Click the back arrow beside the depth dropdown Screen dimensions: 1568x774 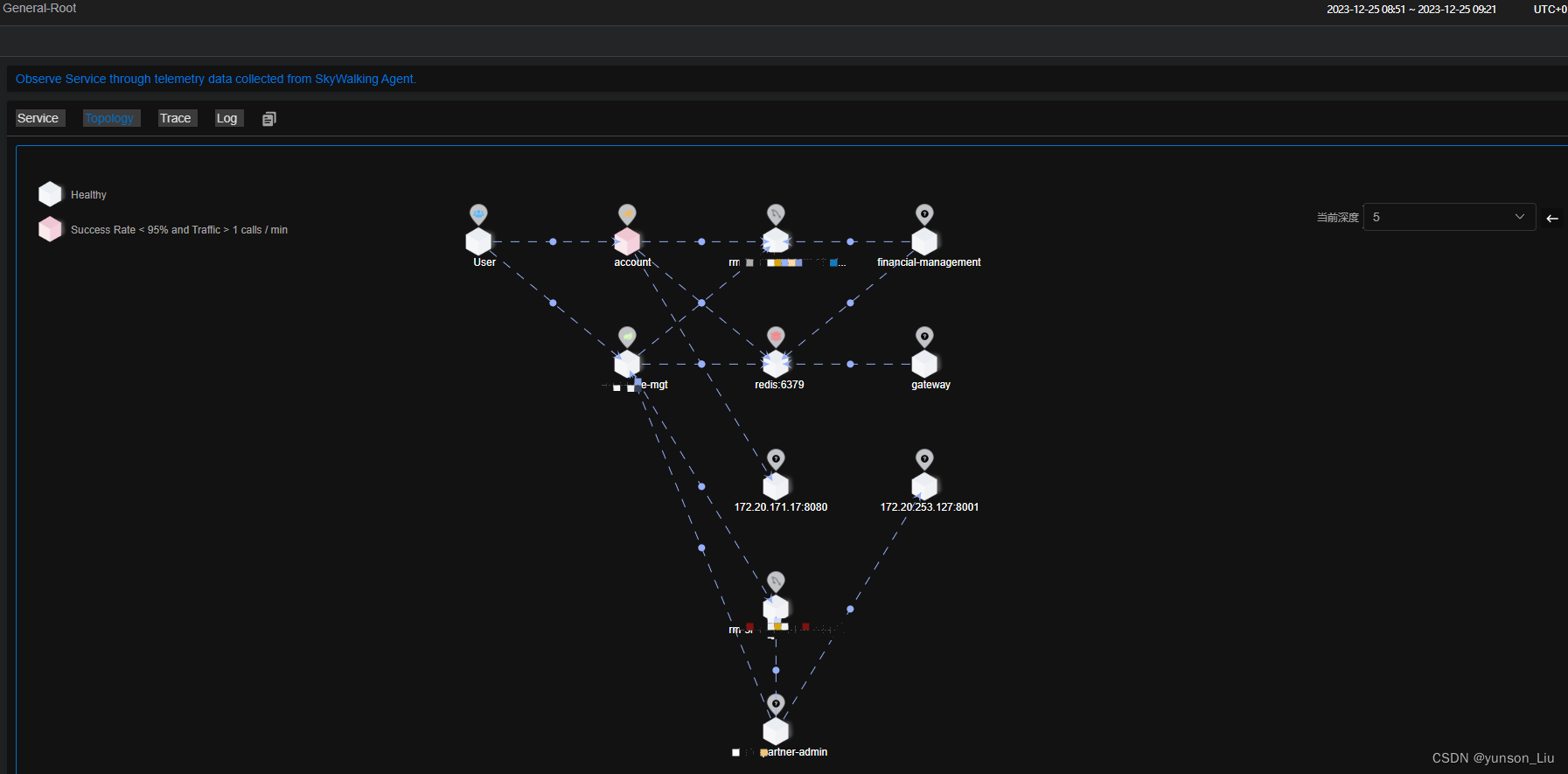1552,218
